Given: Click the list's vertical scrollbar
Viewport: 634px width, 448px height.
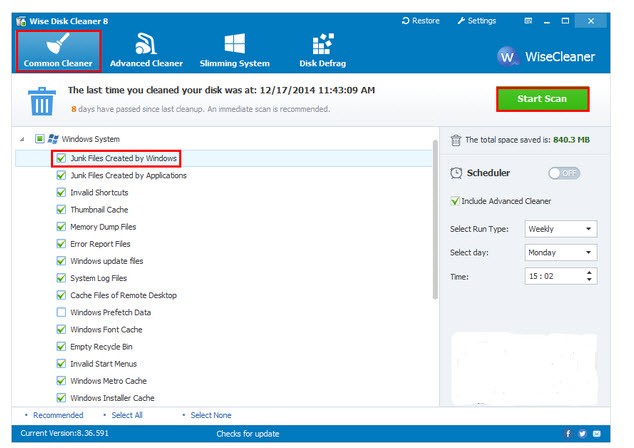Looking at the screenshot, I should click(435, 220).
